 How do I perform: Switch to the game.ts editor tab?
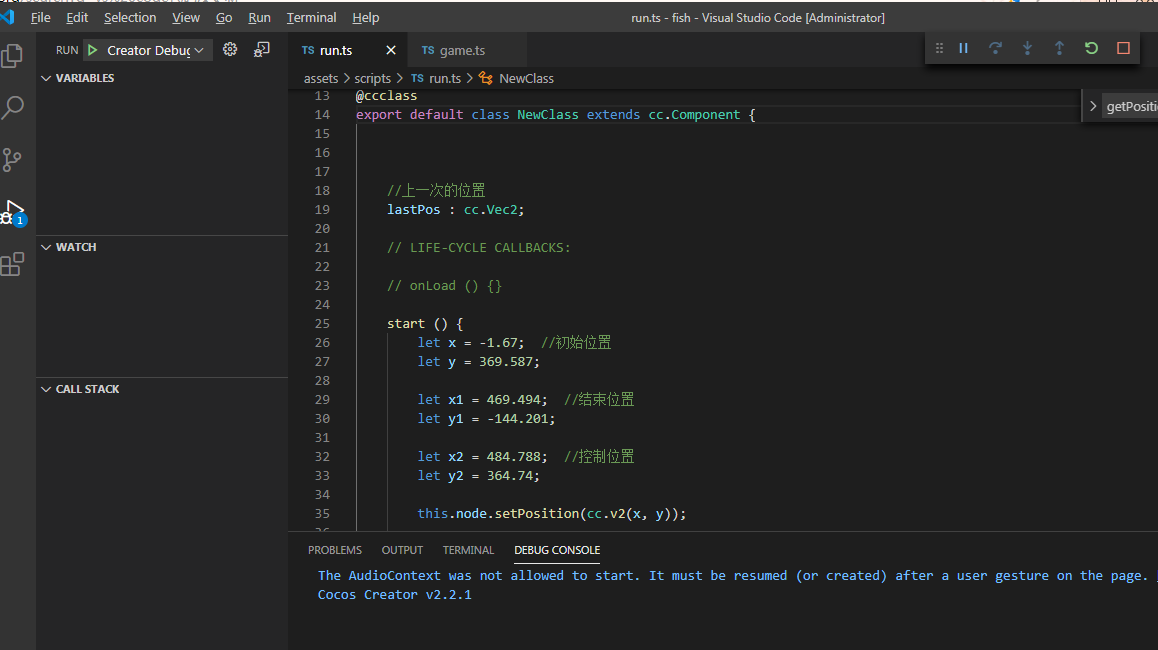click(x=461, y=50)
